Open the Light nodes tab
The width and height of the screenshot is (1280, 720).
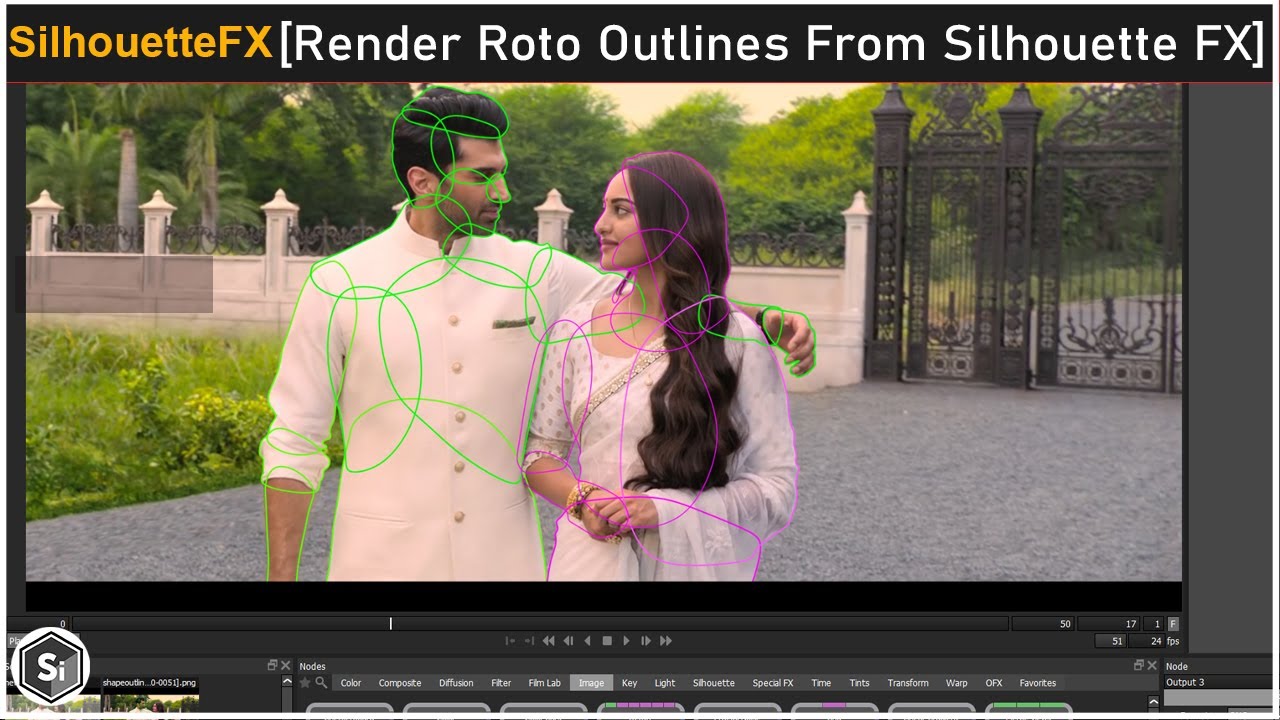(x=665, y=683)
